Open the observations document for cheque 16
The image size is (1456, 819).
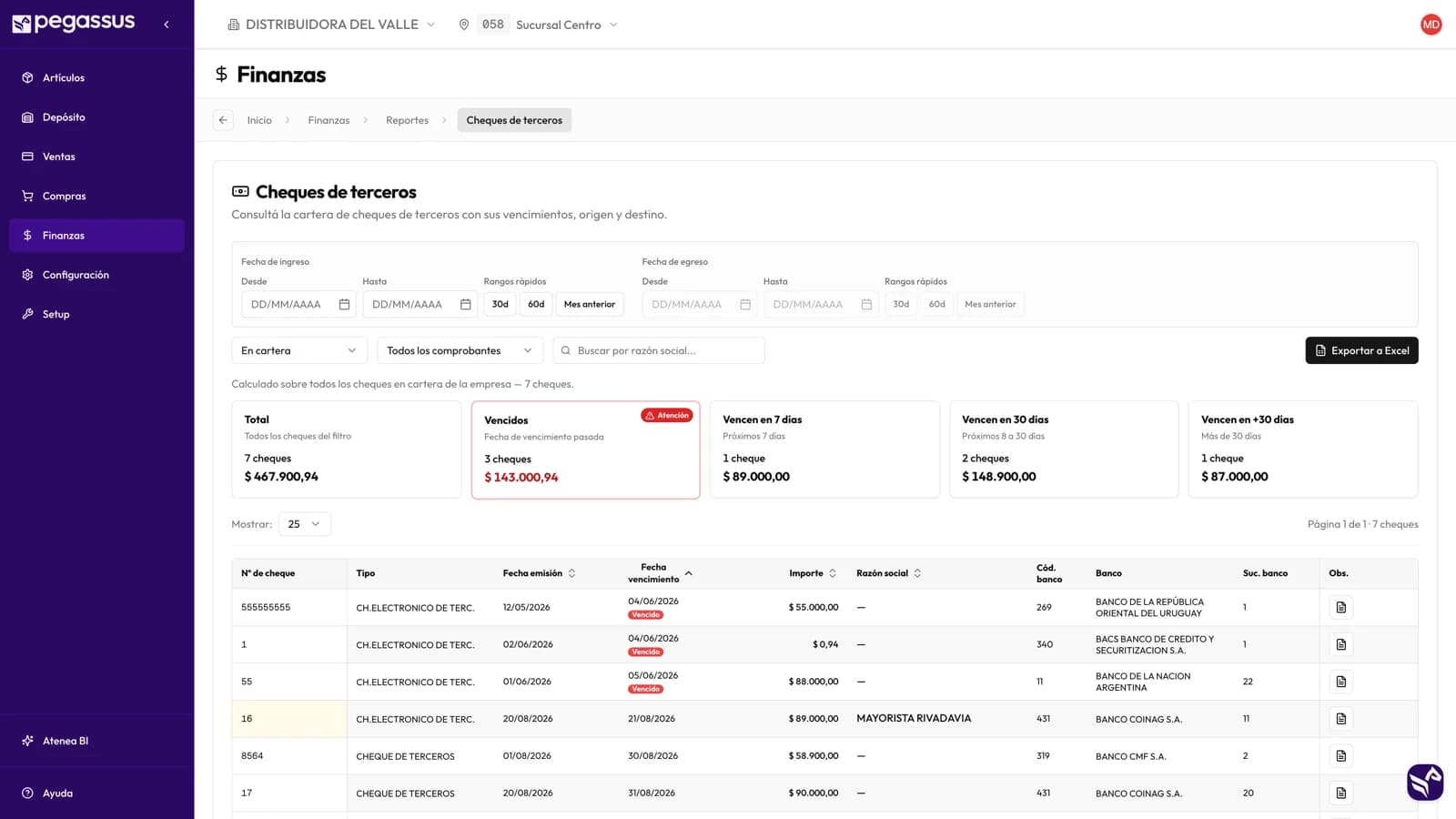click(x=1340, y=719)
